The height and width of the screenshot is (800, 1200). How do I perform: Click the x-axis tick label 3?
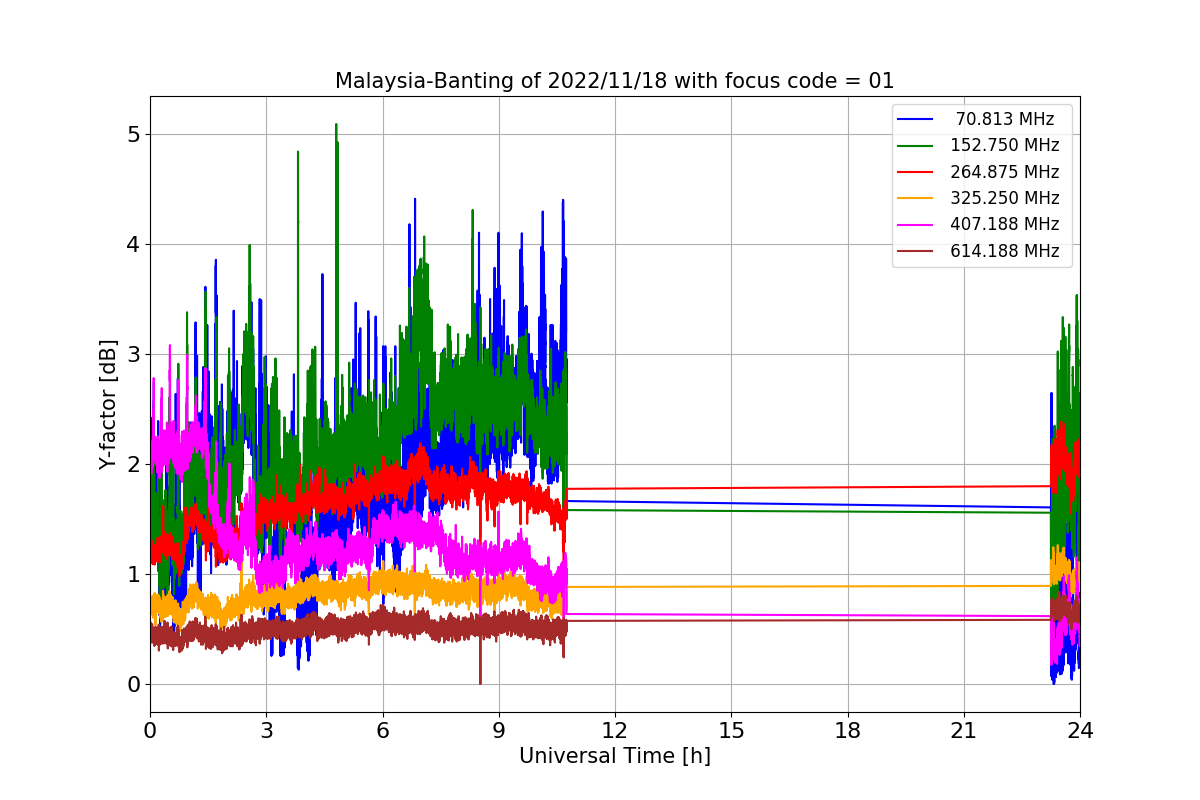tap(266, 730)
